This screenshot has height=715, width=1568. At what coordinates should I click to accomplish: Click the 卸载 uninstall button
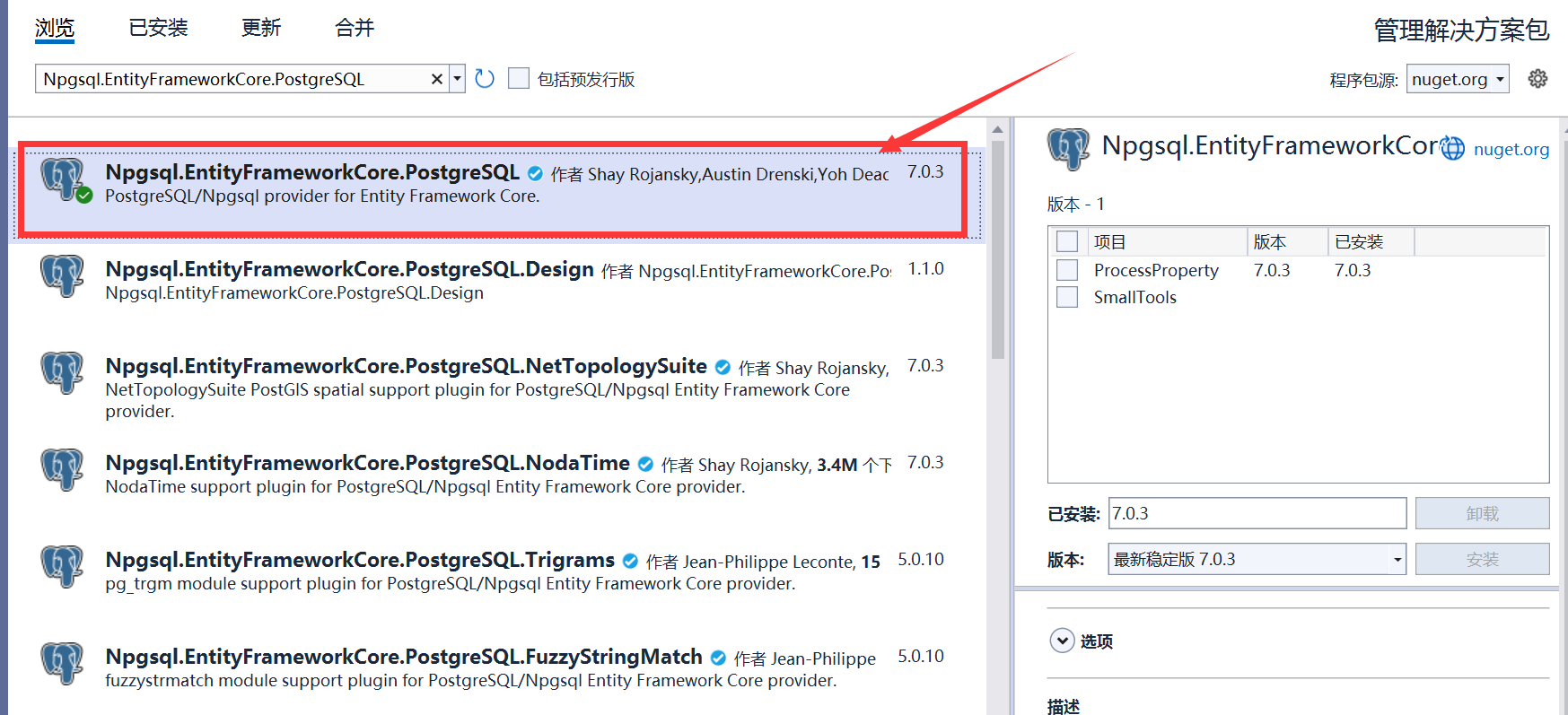[x=1482, y=513]
